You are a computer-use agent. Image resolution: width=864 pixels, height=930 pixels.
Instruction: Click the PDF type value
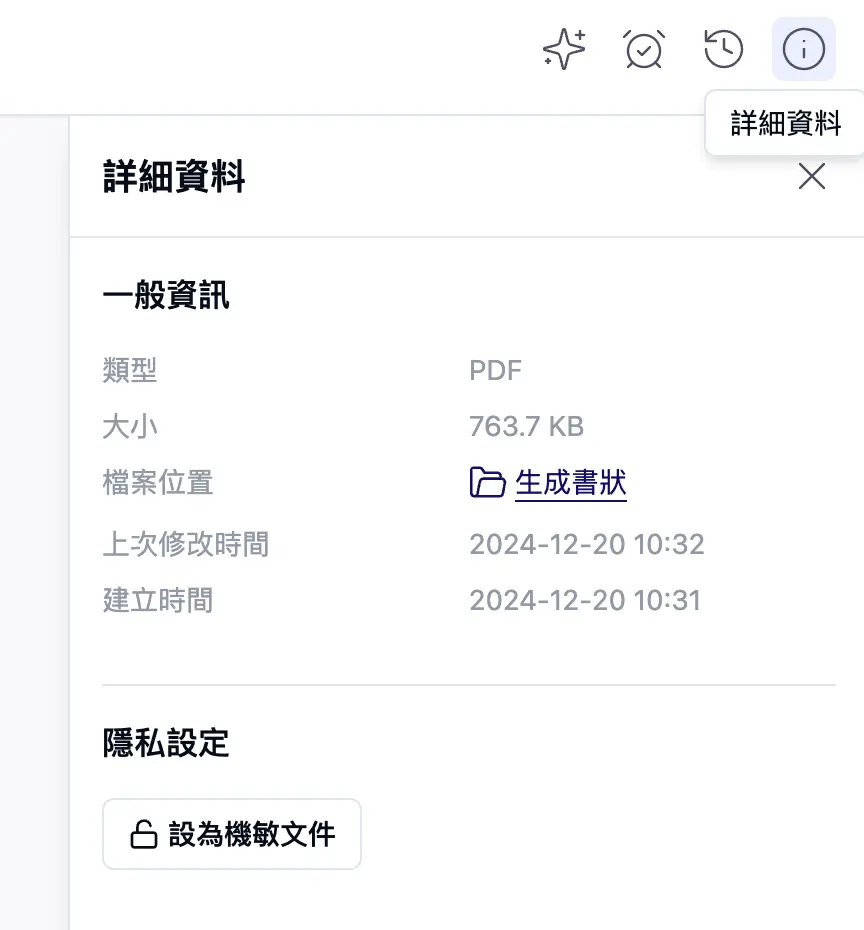[x=495, y=370]
